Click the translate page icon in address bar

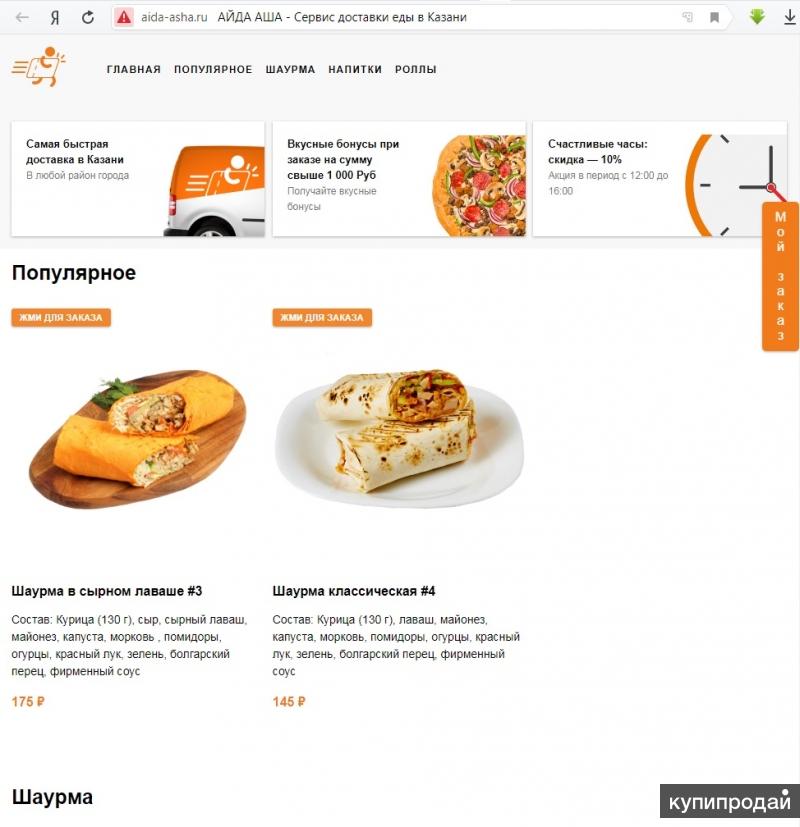pos(688,17)
